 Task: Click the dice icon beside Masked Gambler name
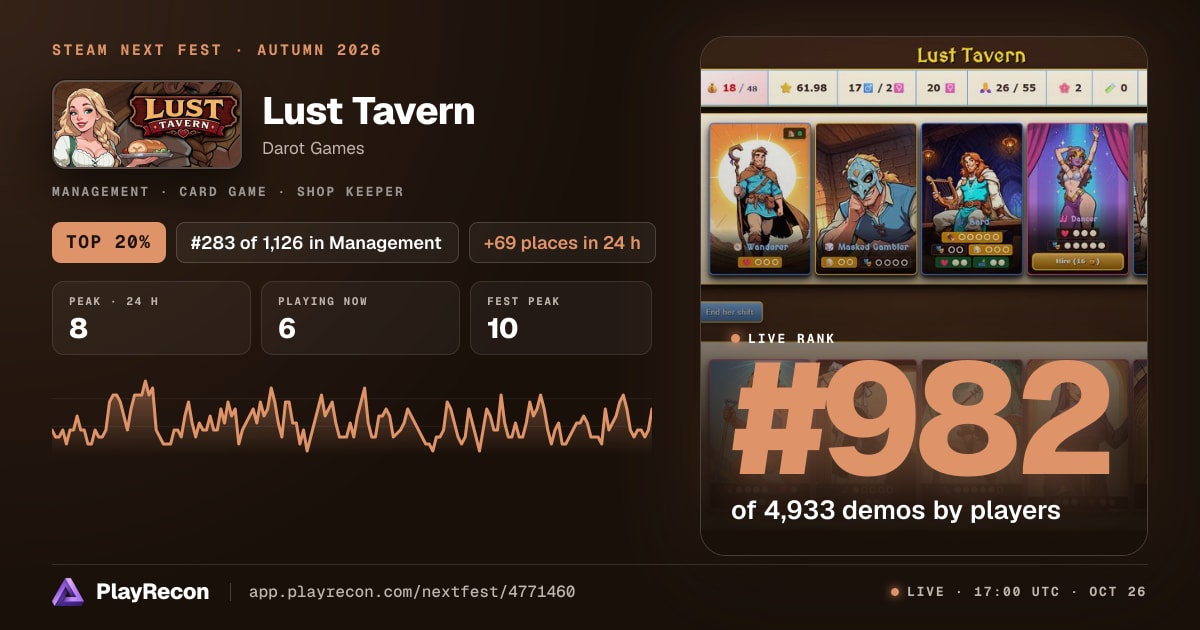click(x=829, y=246)
